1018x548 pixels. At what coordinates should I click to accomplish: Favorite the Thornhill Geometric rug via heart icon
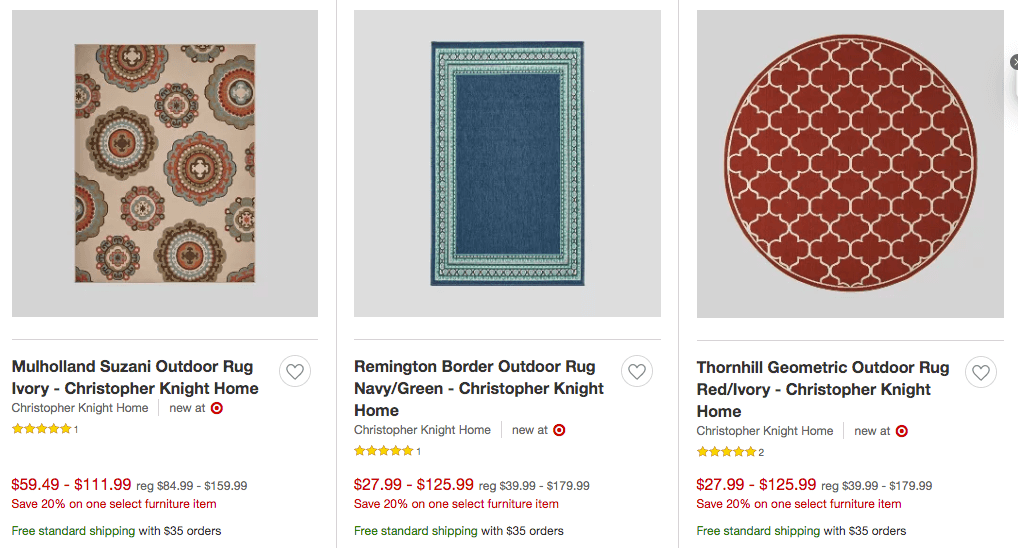[980, 372]
